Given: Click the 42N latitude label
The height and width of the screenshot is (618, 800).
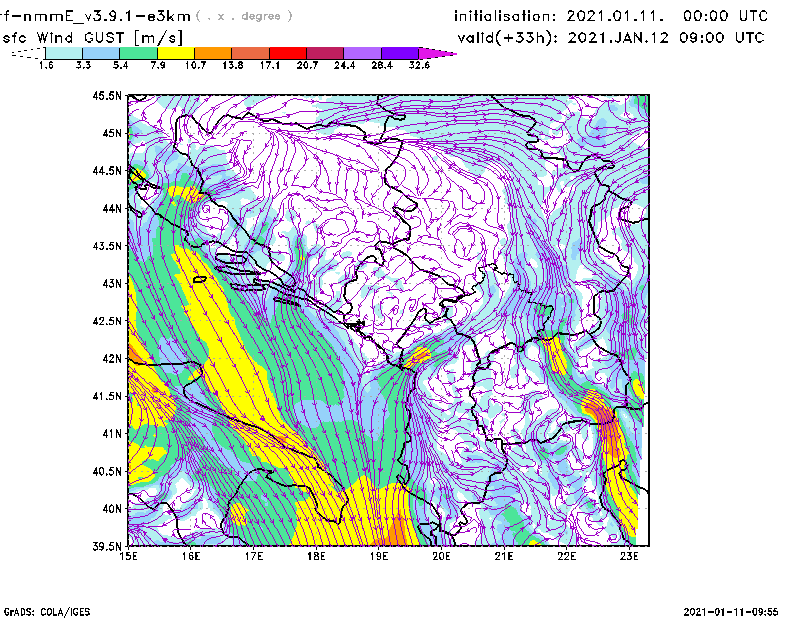Looking at the screenshot, I should pyautogui.click(x=112, y=359).
